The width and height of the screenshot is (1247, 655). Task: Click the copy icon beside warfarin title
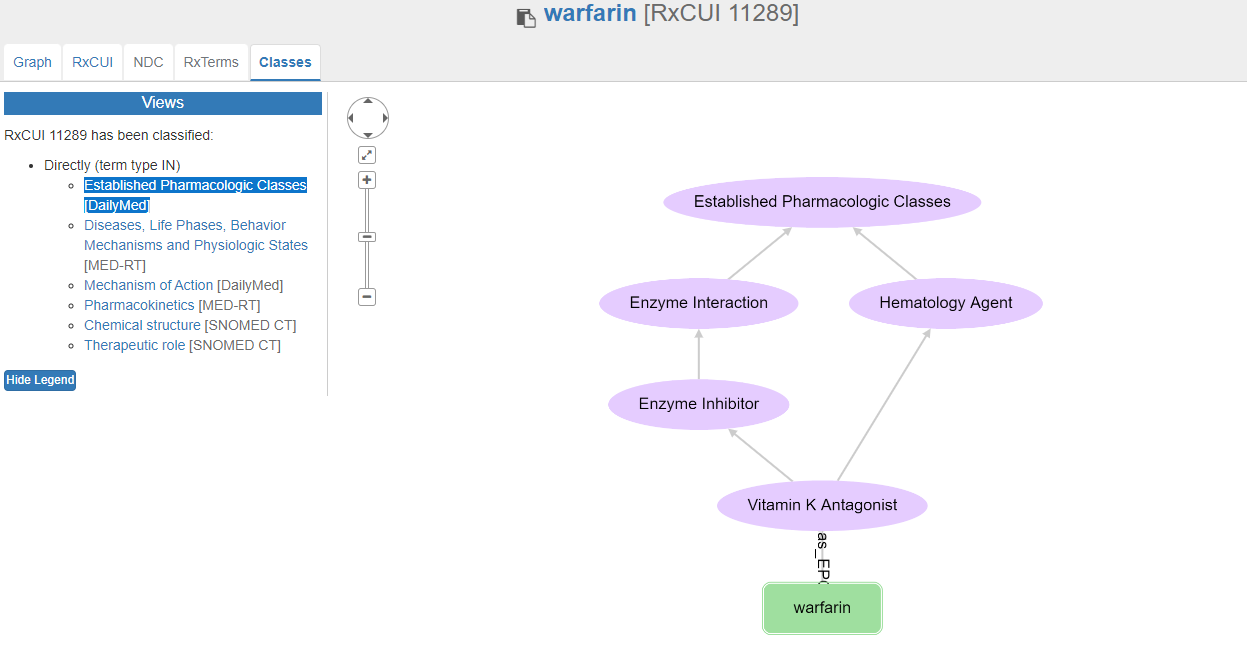click(x=526, y=17)
